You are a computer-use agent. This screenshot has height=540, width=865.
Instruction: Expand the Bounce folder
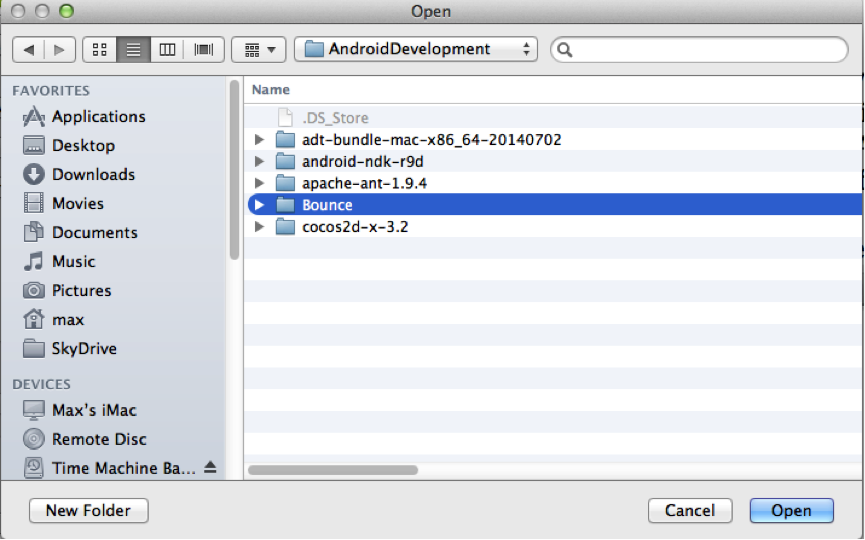(259, 205)
